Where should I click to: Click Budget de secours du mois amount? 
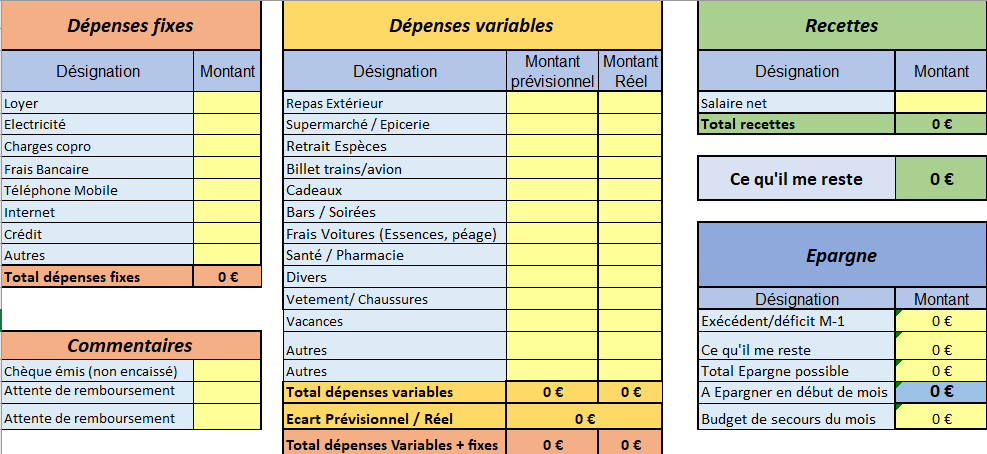941,418
